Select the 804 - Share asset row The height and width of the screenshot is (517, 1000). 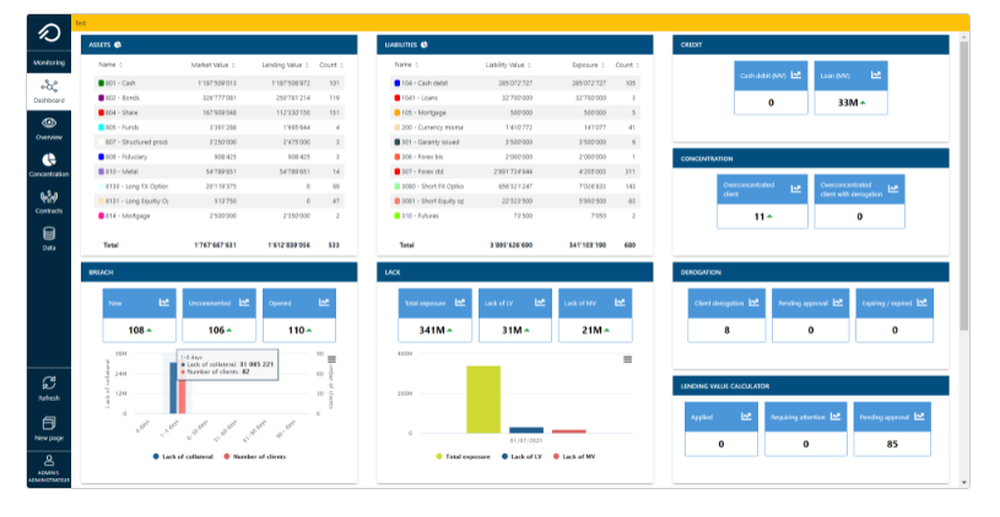point(219,112)
